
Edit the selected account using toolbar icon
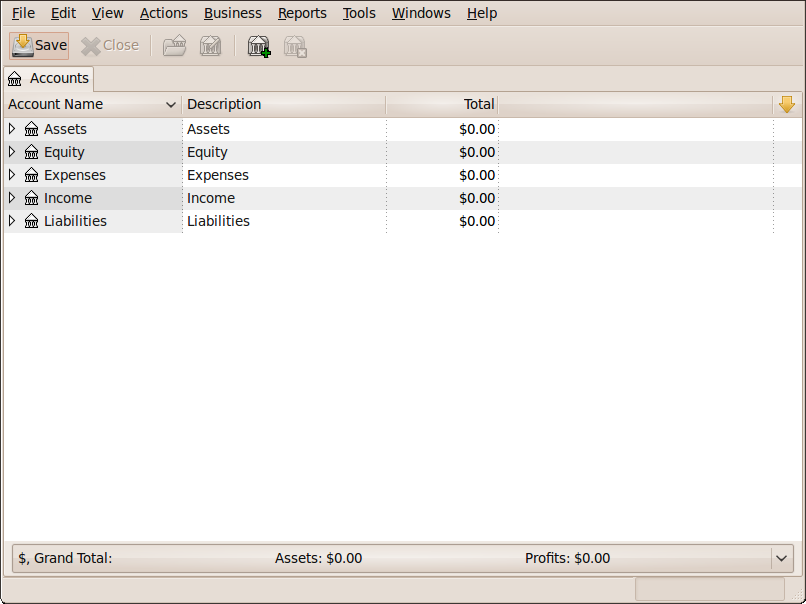click(x=210, y=45)
